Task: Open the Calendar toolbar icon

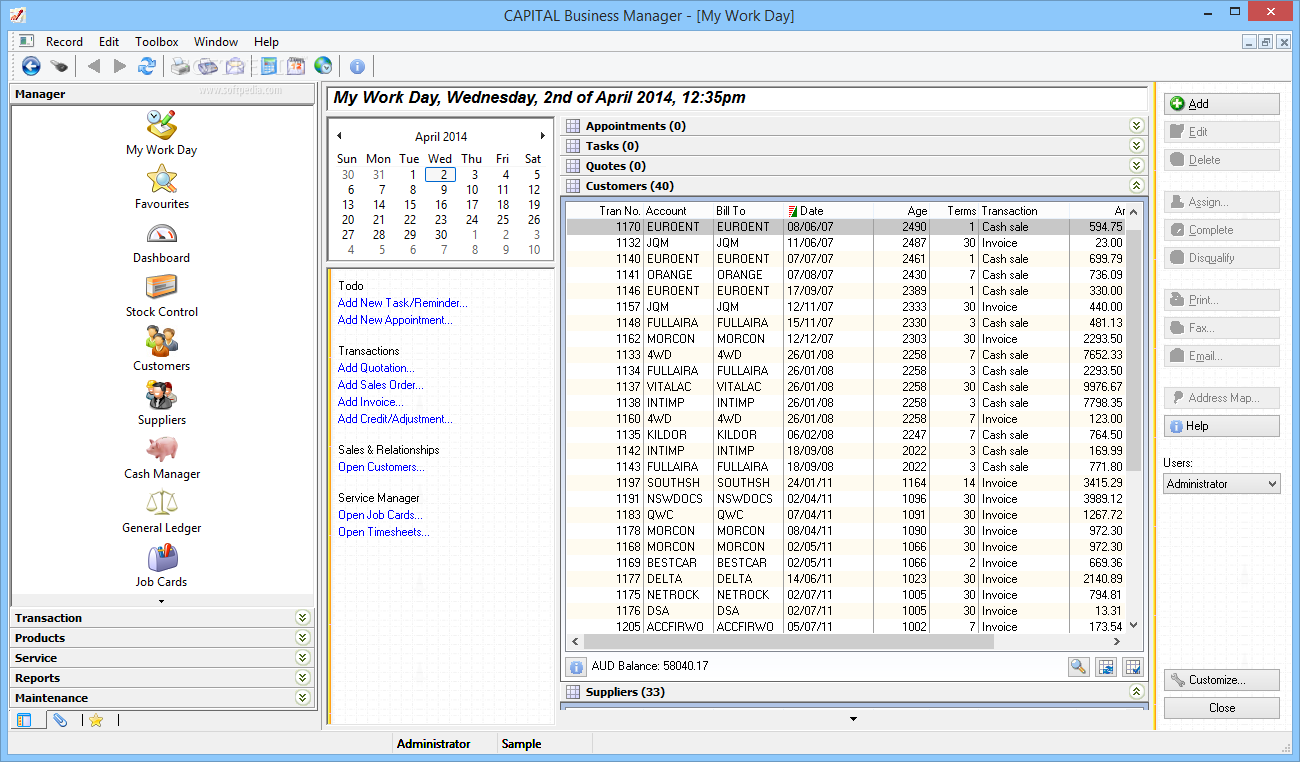Action: click(296, 66)
